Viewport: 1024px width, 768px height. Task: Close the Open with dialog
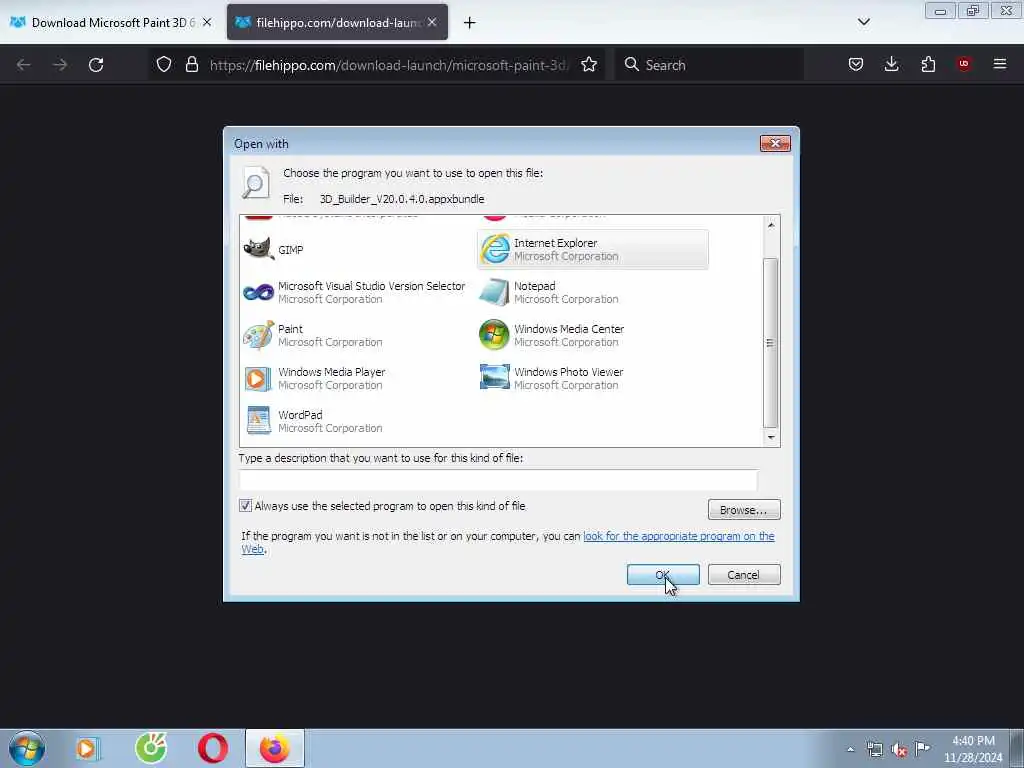pyautogui.click(x=775, y=143)
